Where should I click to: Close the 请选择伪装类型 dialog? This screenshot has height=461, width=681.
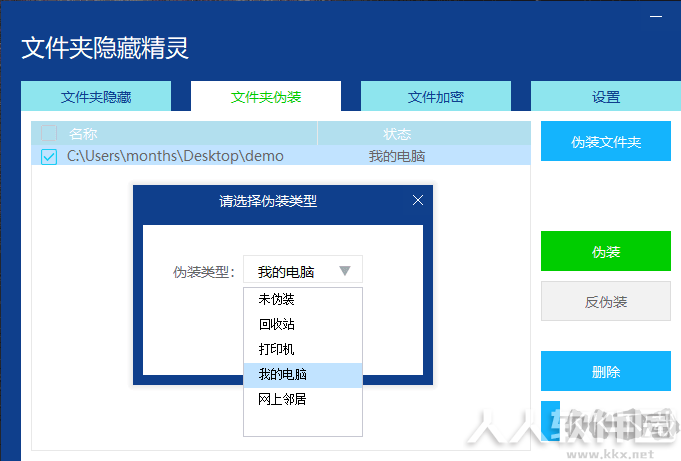(x=418, y=200)
